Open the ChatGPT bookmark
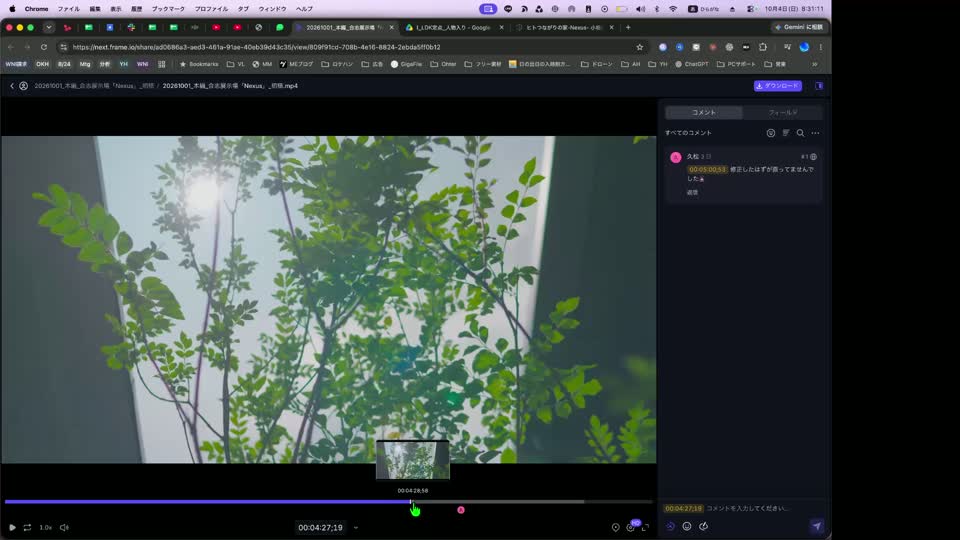 click(692, 64)
